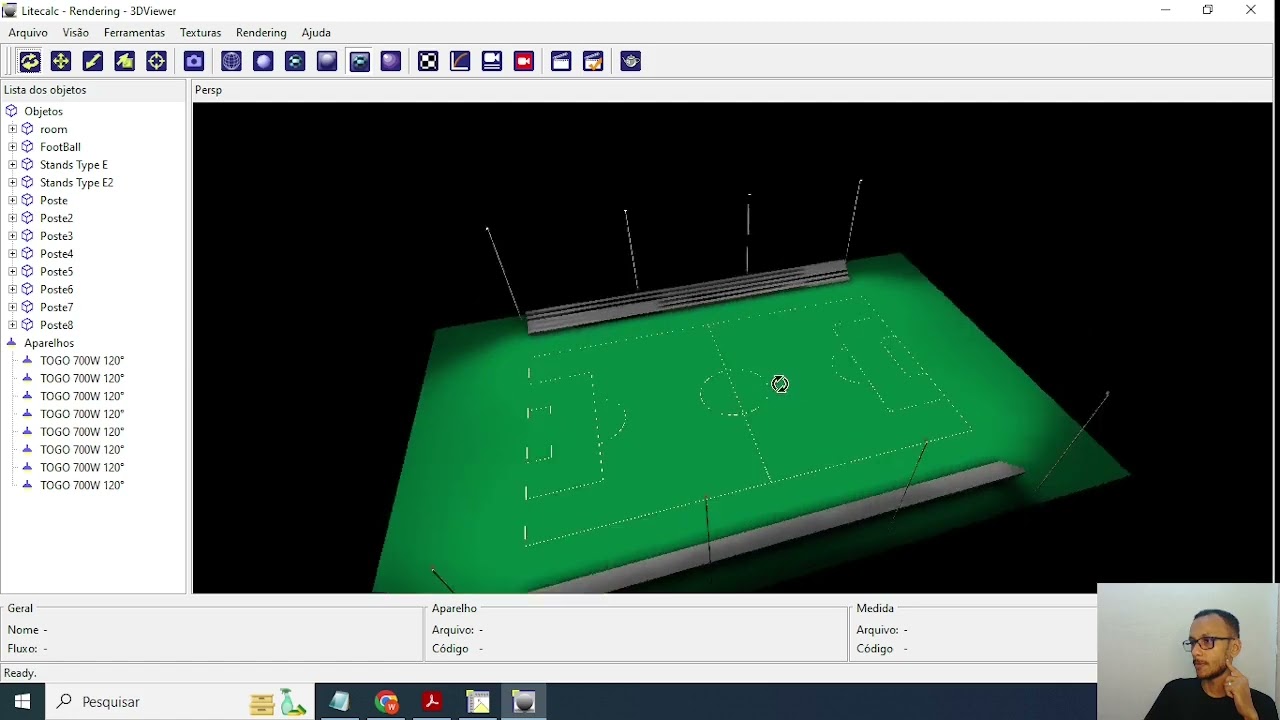Open Adobe Acrobat from the taskbar
Viewport: 1280px width, 720px height.
click(432, 702)
